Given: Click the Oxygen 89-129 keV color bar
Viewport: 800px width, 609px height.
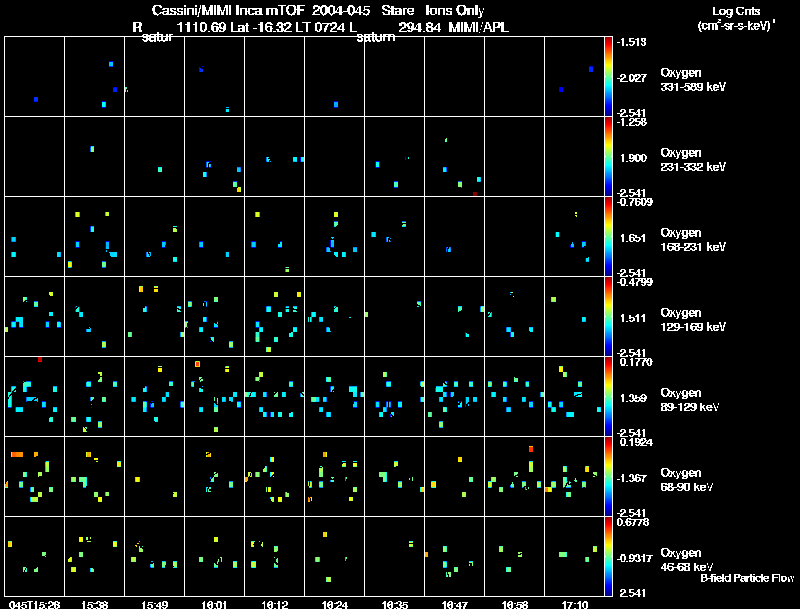Looking at the screenshot, I should [x=608, y=397].
